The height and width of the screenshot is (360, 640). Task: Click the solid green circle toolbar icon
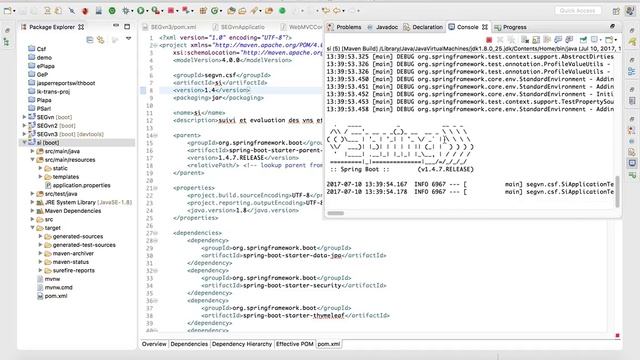pyautogui.click(x=282, y=11)
